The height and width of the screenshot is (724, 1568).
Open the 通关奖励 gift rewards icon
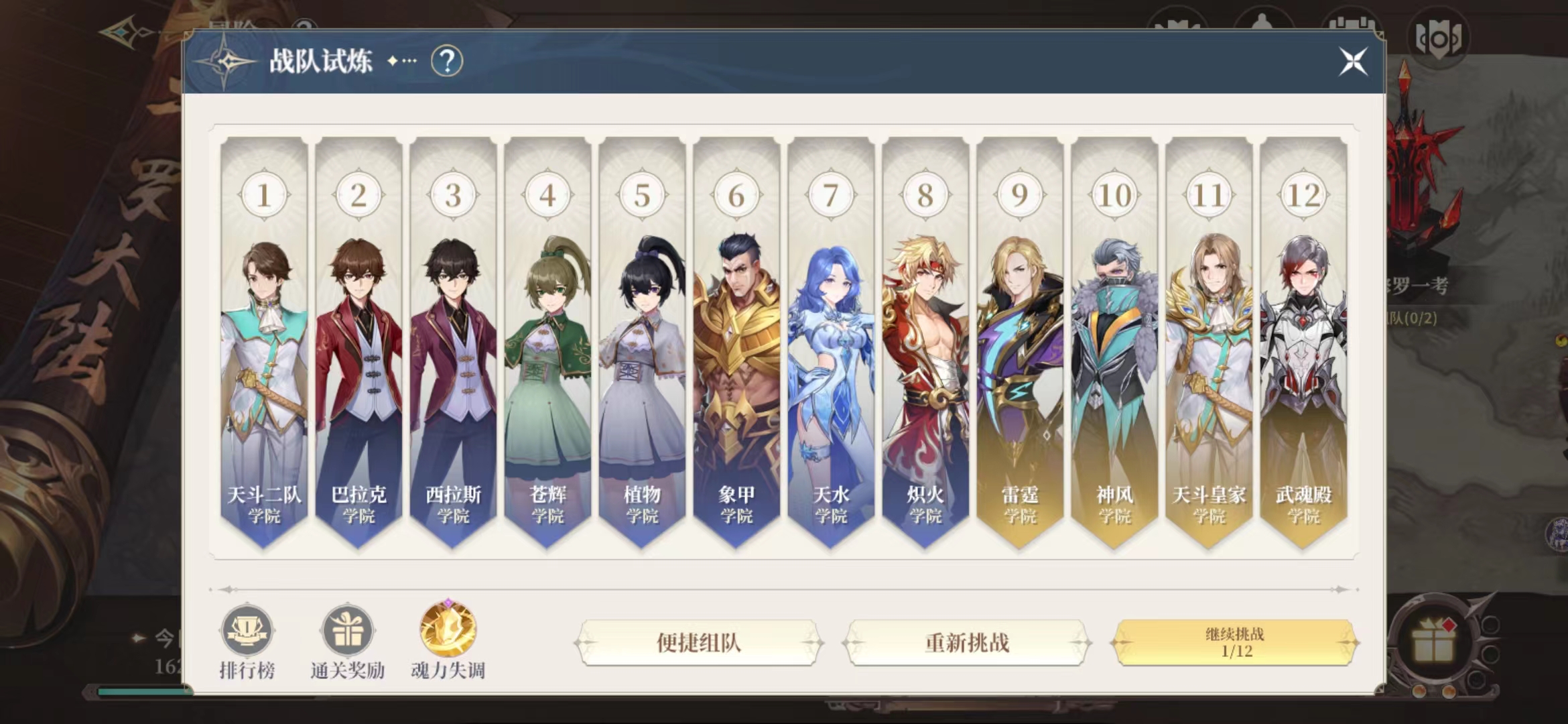click(347, 631)
